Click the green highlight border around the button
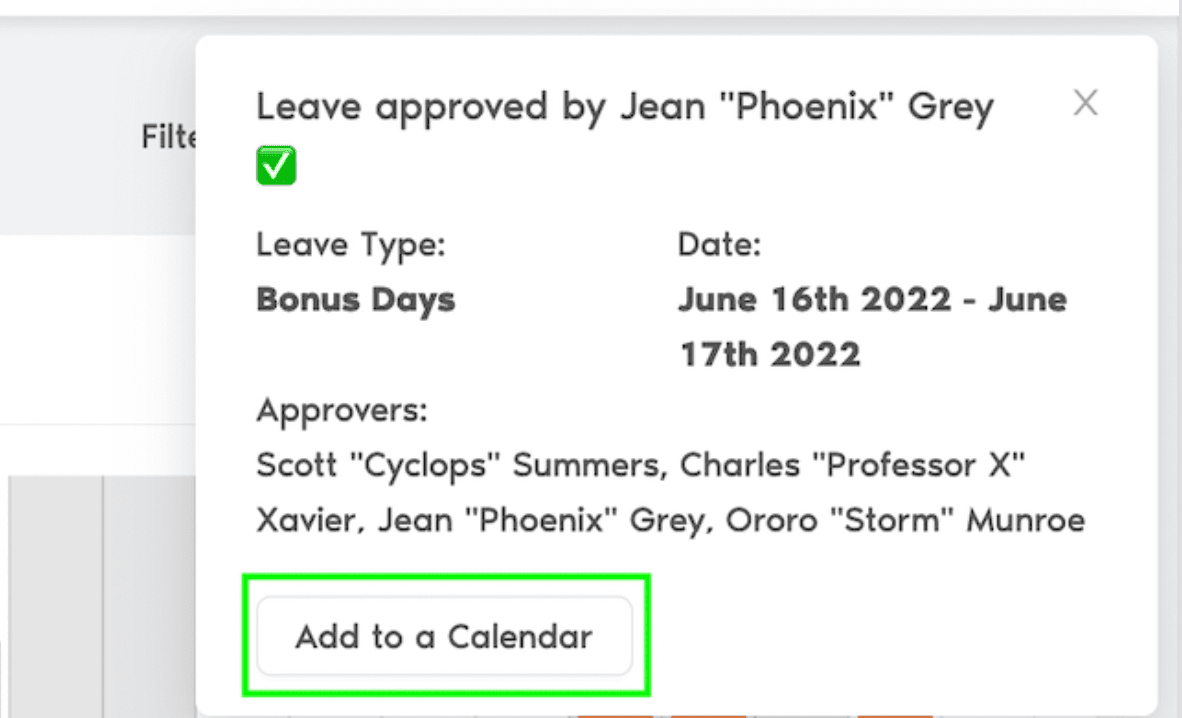The height and width of the screenshot is (718, 1182). (x=446, y=579)
